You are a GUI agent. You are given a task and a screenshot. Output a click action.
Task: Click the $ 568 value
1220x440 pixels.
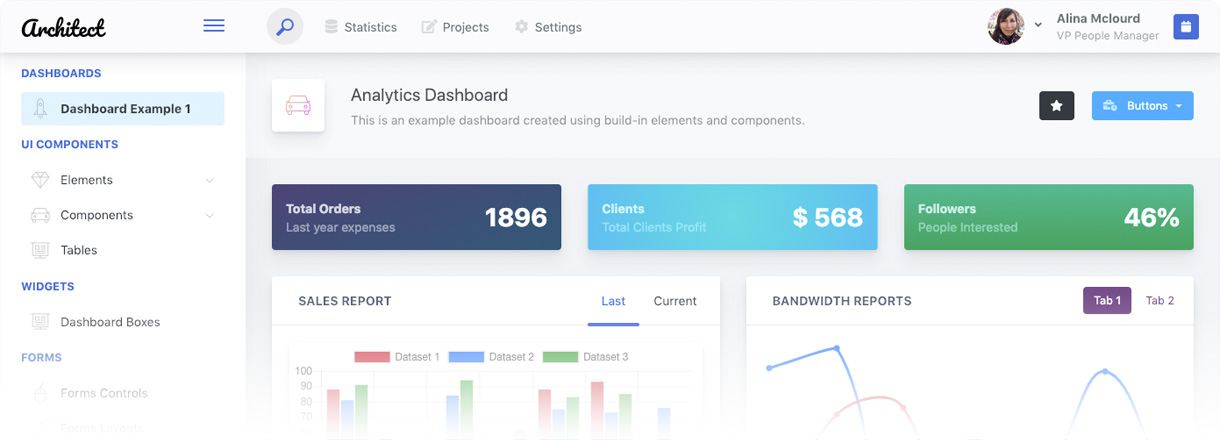(x=828, y=217)
